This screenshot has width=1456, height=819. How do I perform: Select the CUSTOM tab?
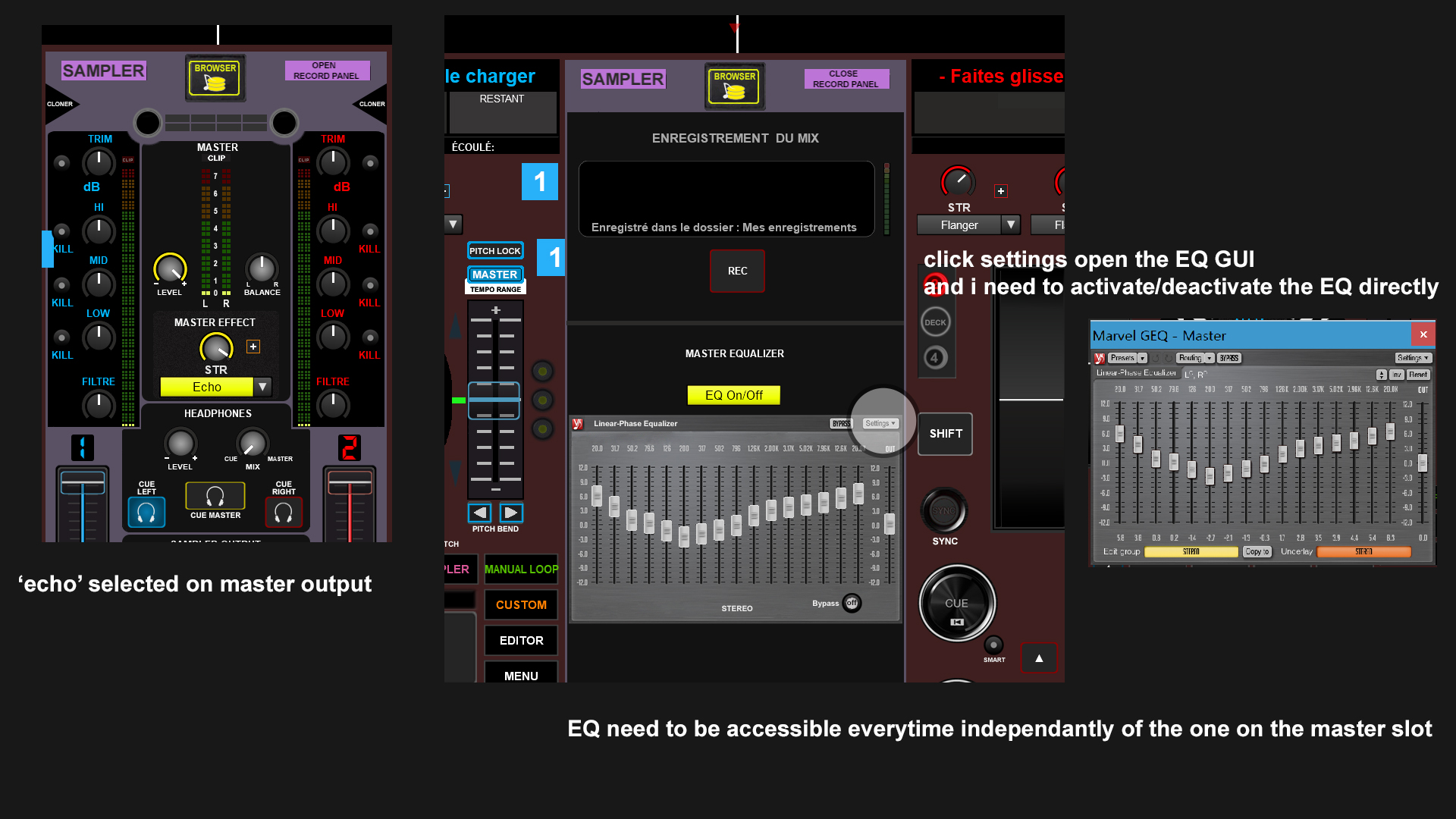pos(521,605)
